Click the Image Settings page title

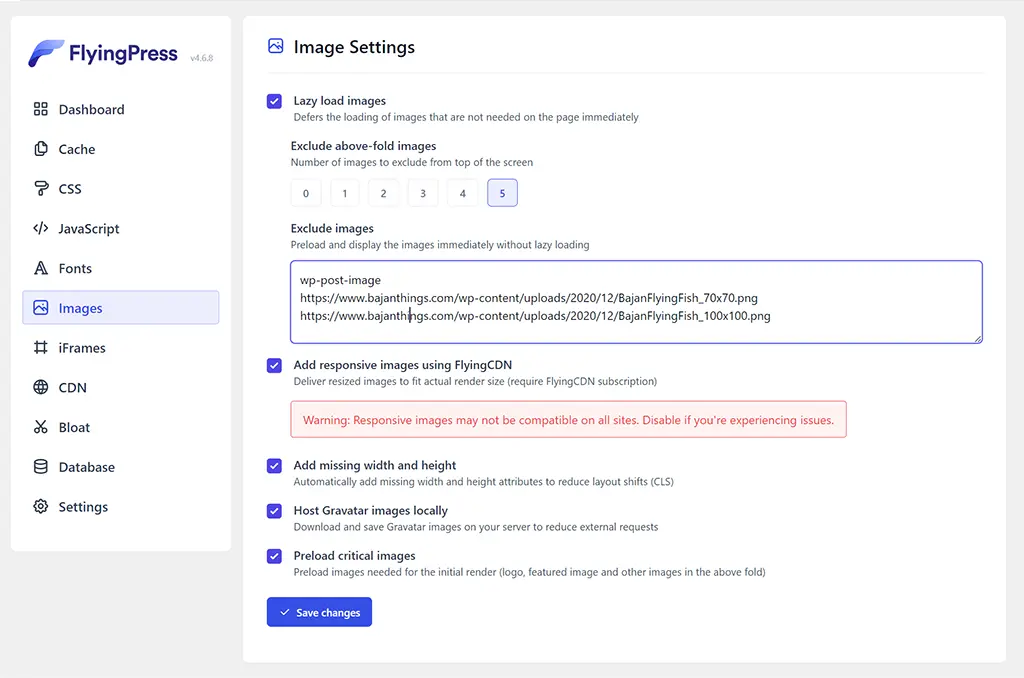click(354, 47)
